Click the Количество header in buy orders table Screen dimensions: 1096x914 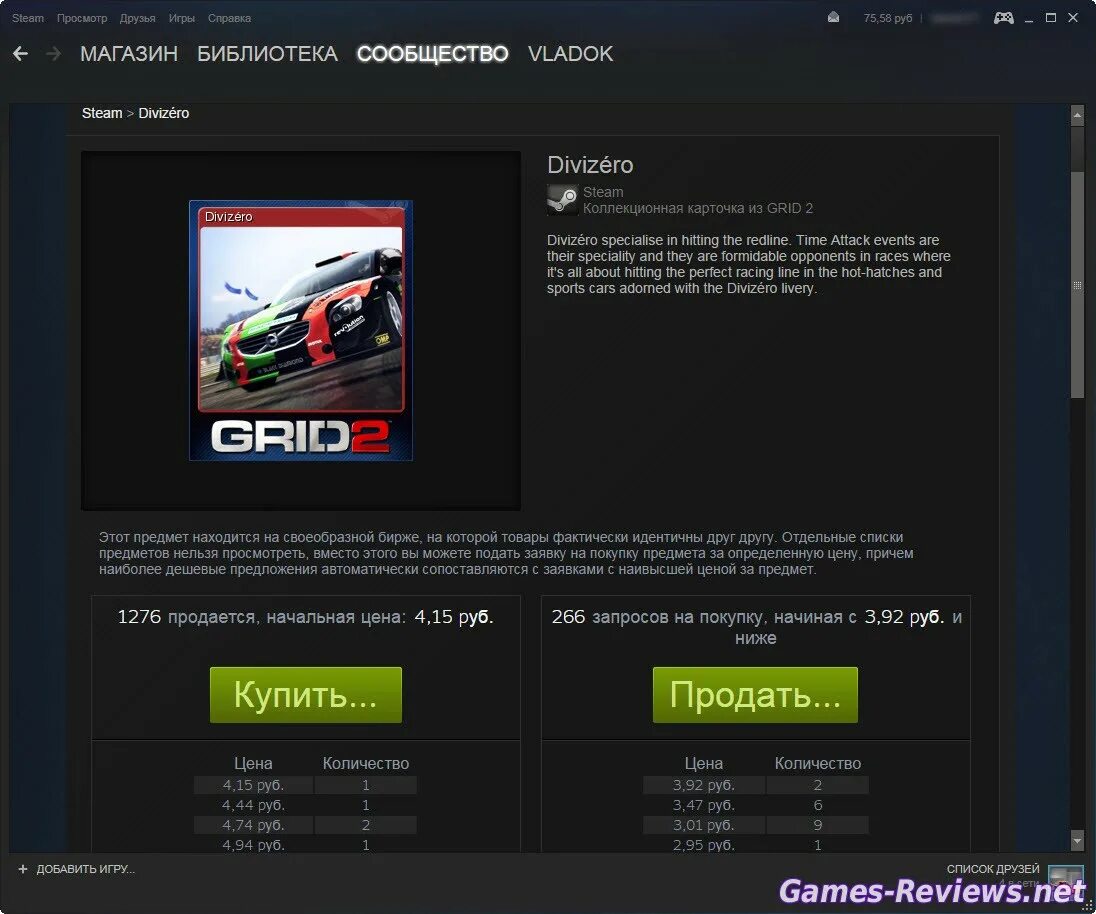click(817, 764)
